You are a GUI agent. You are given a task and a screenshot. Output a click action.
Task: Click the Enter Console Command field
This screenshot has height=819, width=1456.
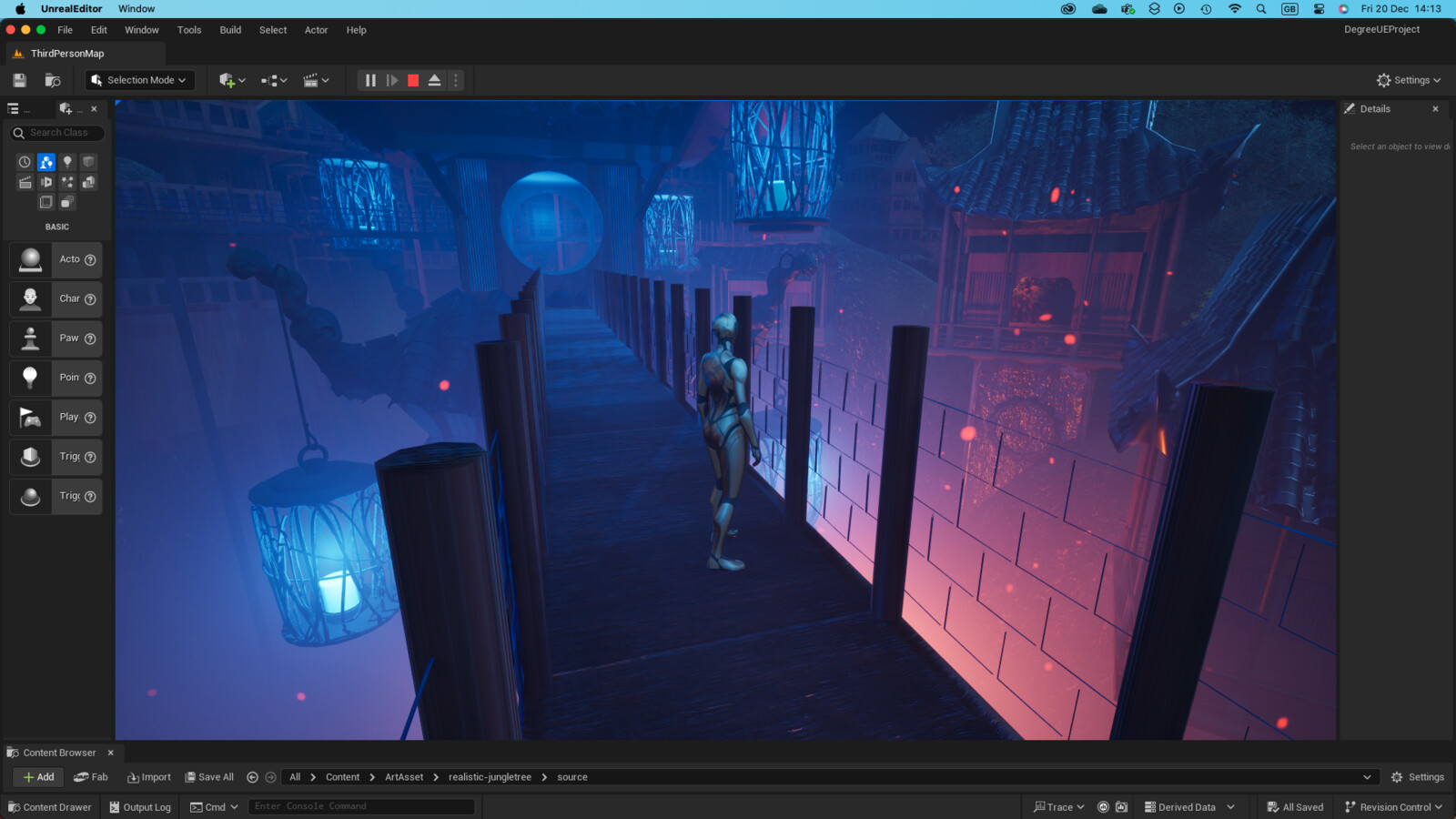(361, 806)
